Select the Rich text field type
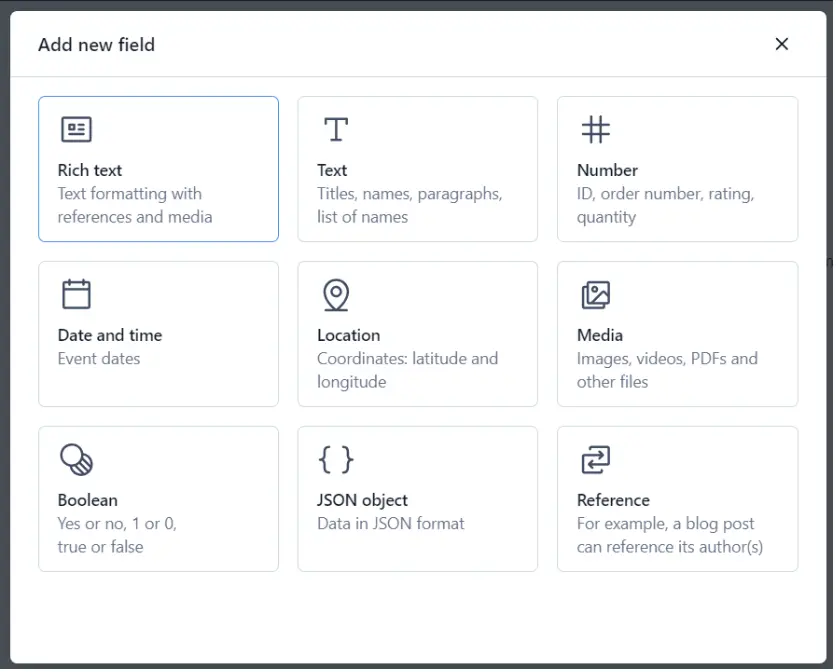 [158, 168]
